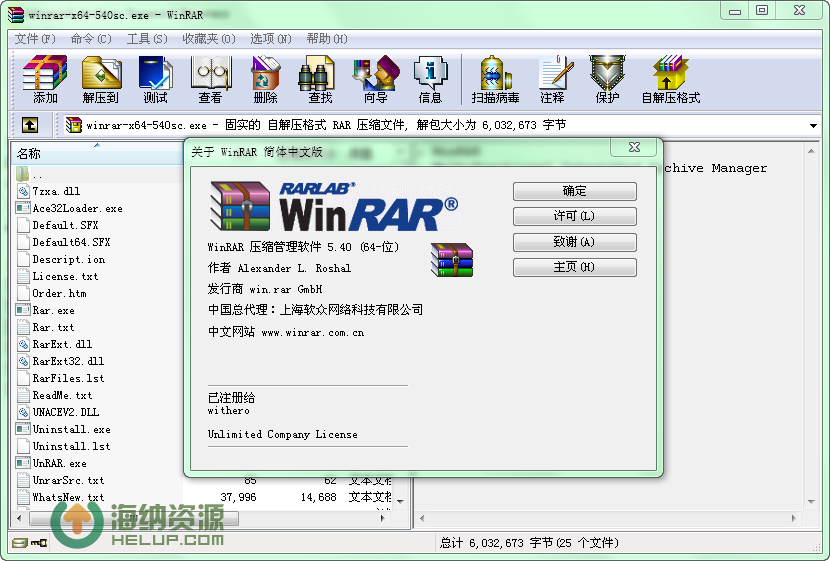The image size is (830, 561).
Task: Click the 7zxa.dll file icon
Action: pos(23,191)
